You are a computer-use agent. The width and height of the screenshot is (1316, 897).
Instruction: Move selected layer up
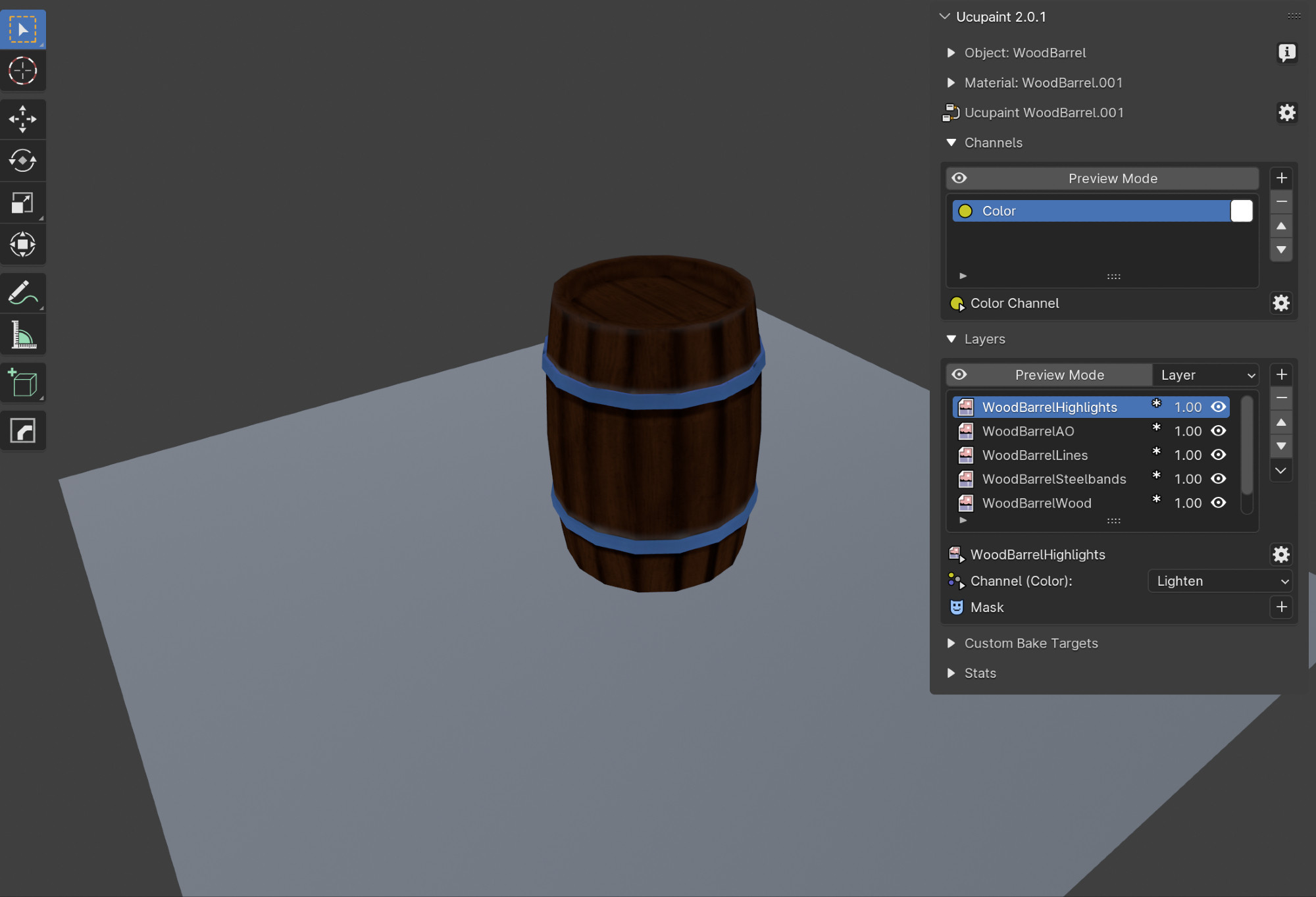click(x=1281, y=423)
